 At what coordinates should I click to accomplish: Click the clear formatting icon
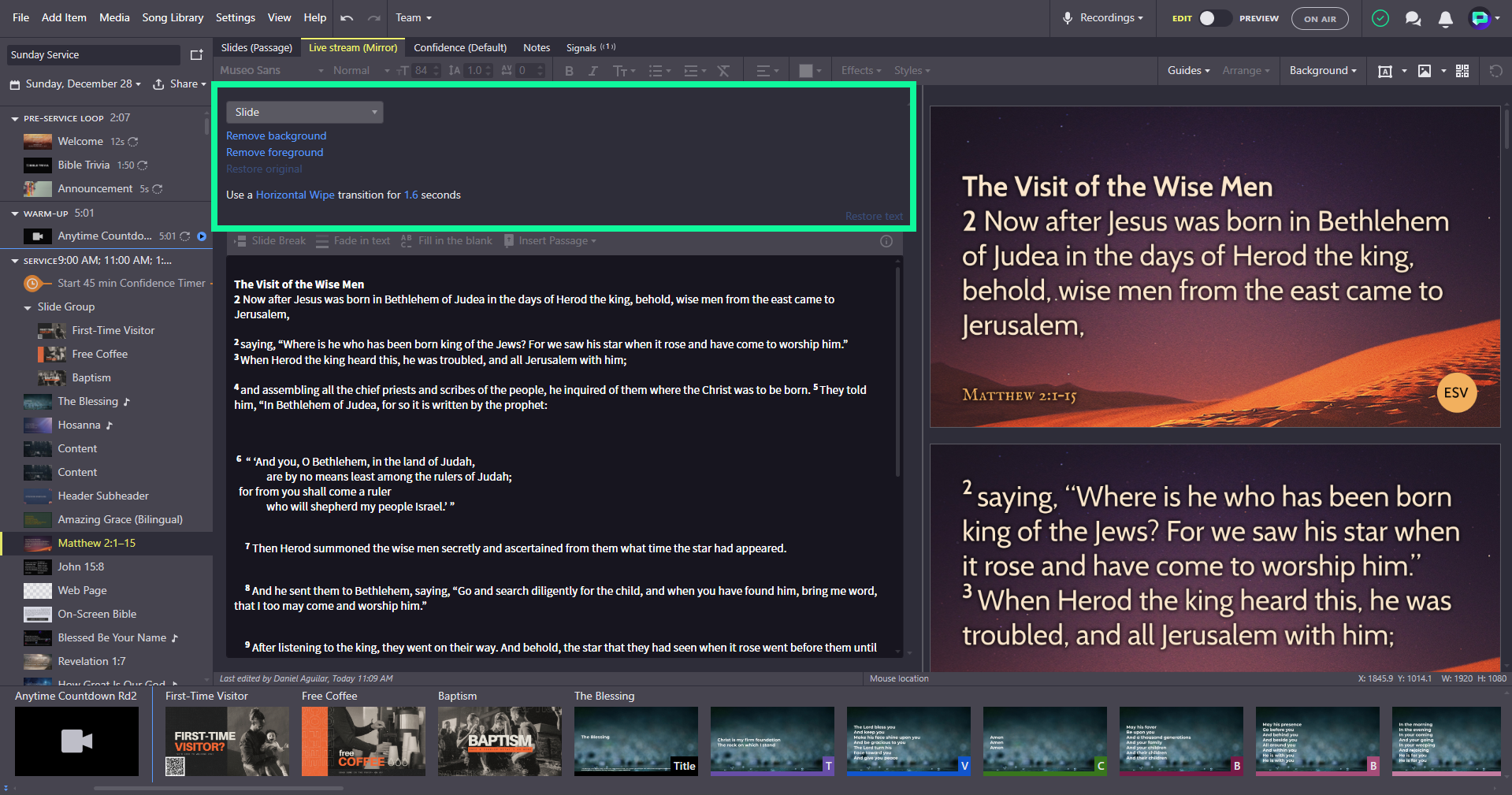tap(723, 71)
